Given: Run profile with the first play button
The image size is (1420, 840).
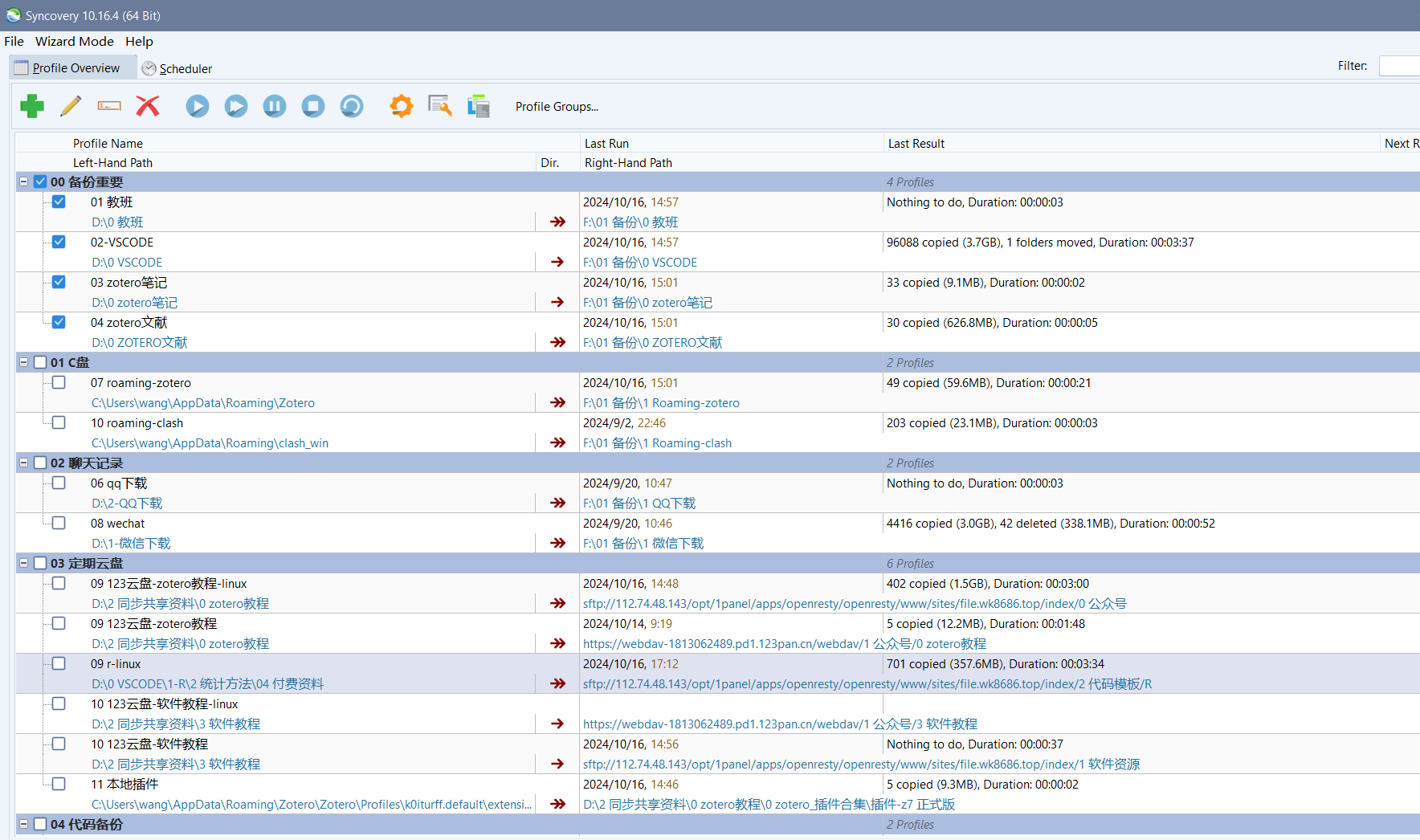Looking at the screenshot, I should coord(198,106).
